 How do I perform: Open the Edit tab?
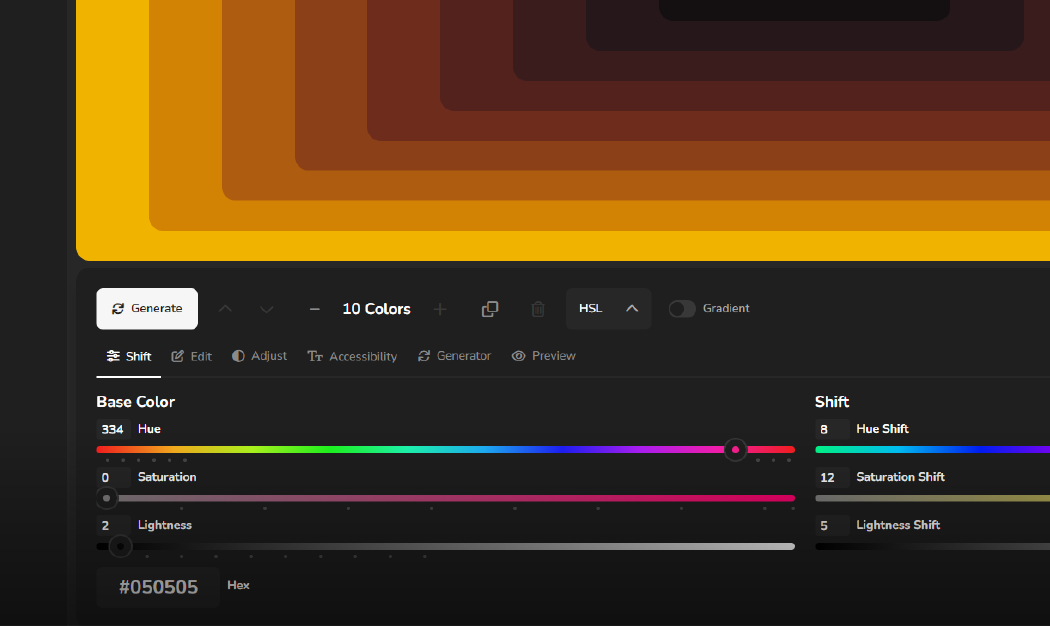click(192, 356)
